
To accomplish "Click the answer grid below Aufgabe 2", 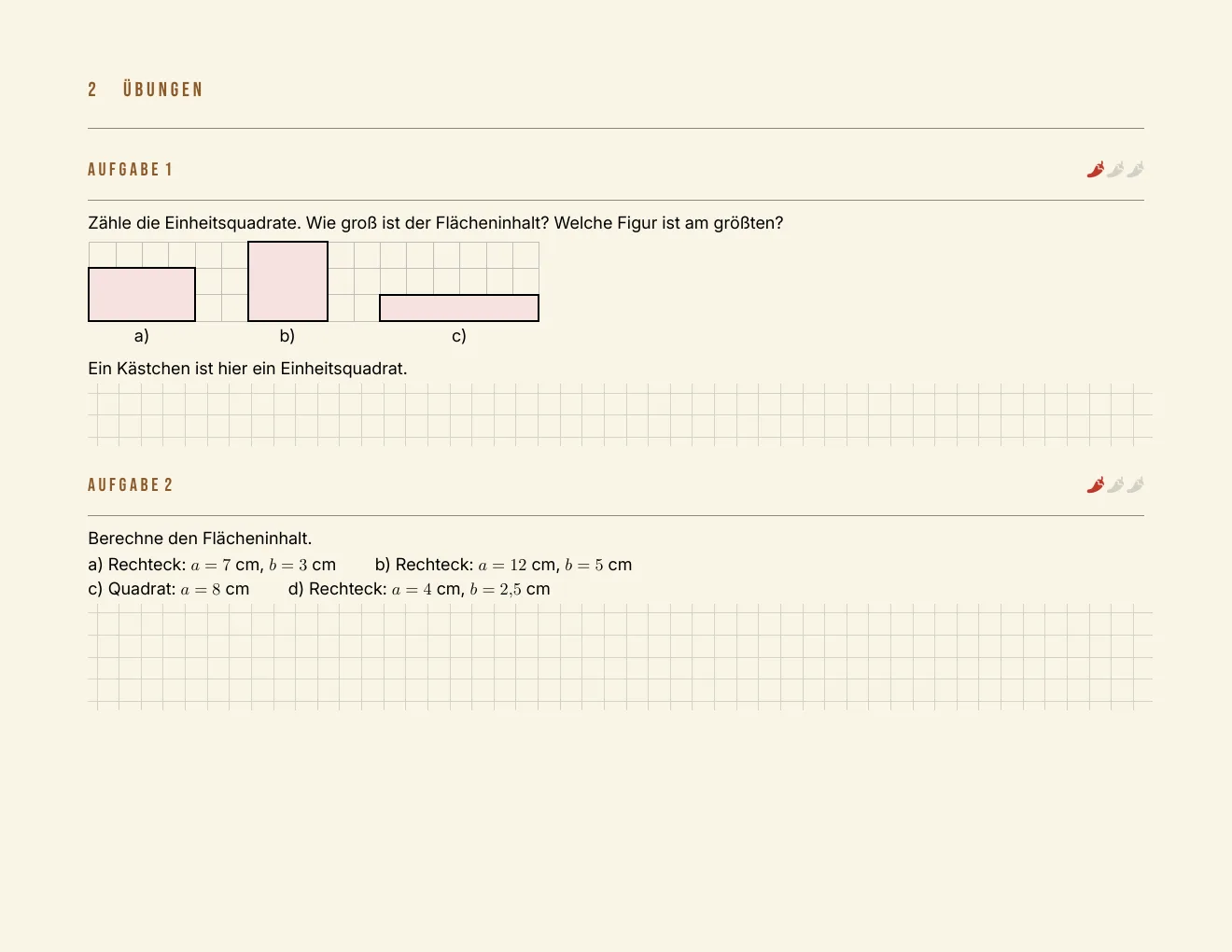I will [621, 656].
